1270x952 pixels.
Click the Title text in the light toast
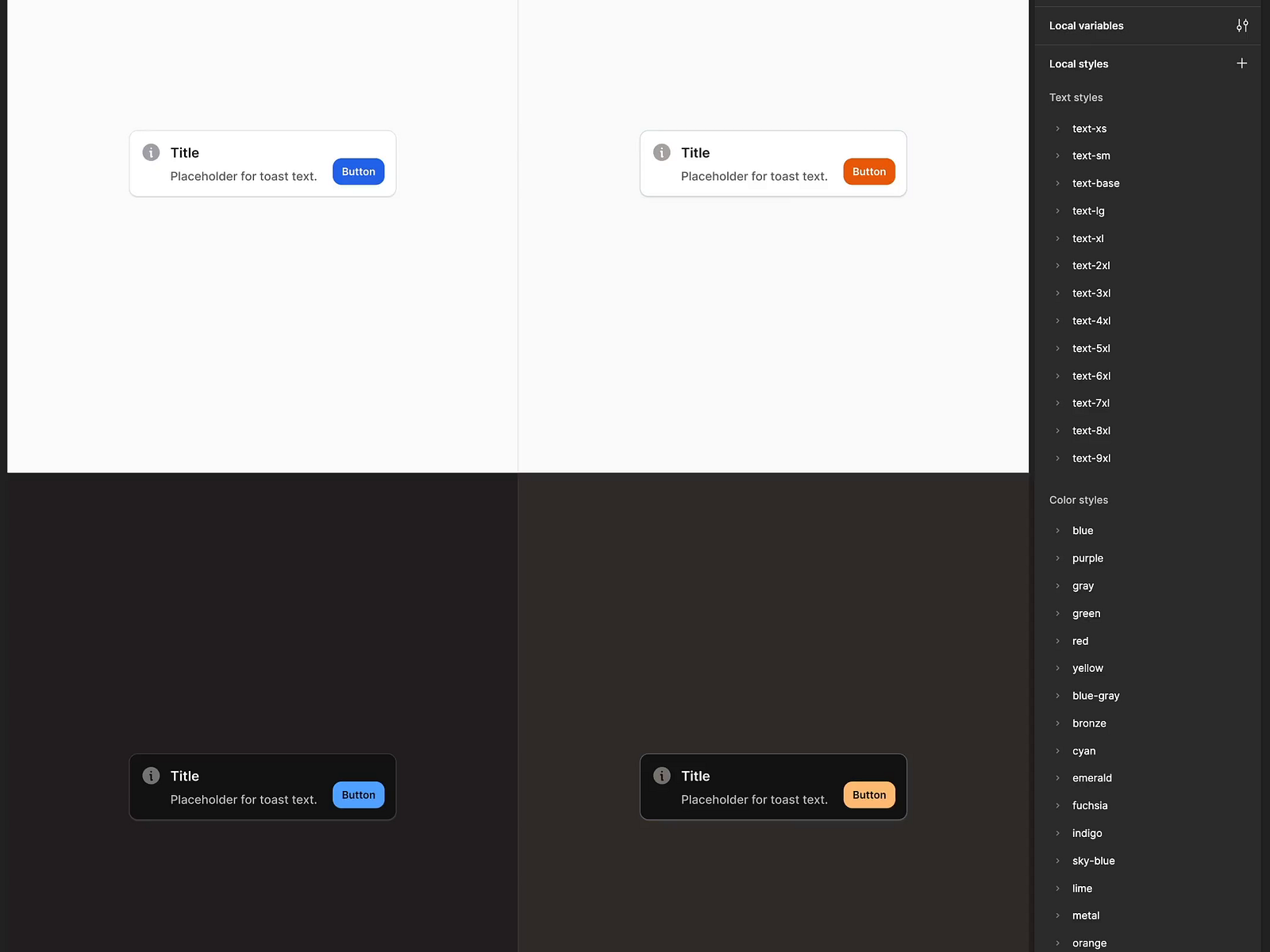coord(184,152)
